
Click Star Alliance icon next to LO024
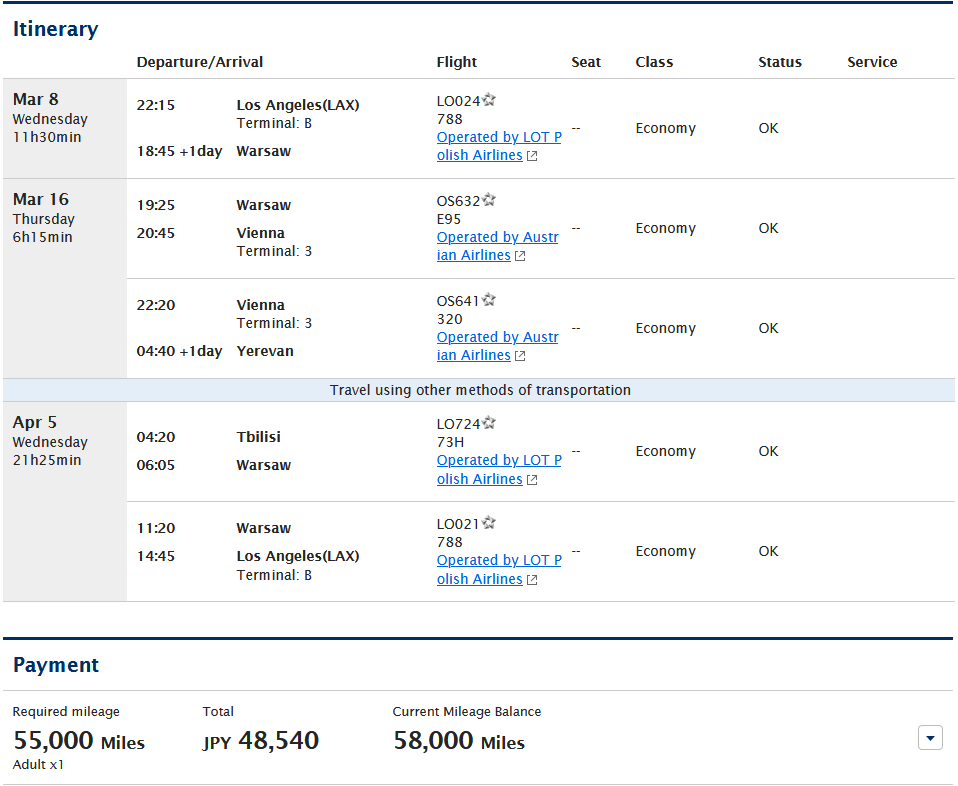(x=489, y=100)
